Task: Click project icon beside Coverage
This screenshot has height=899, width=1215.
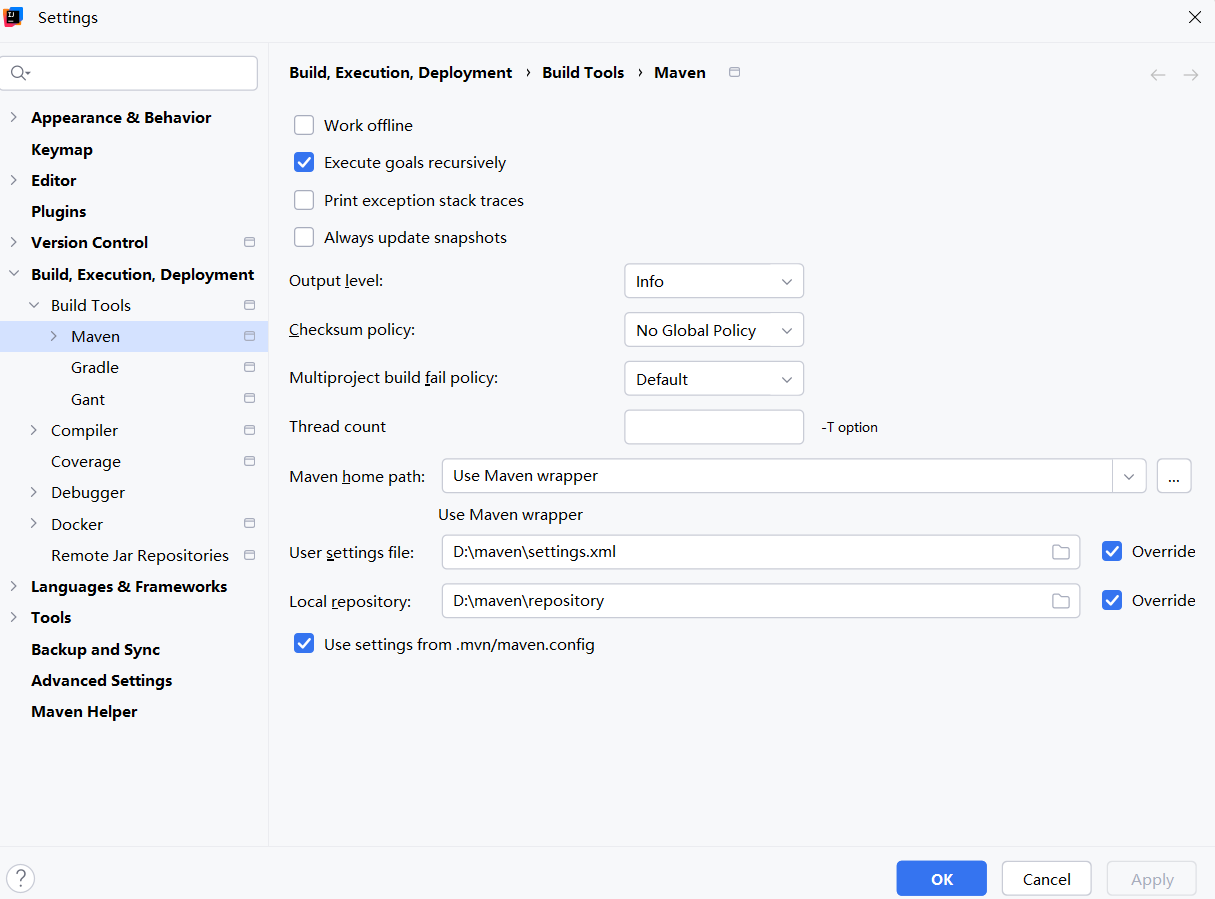Action: pos(249,461)
